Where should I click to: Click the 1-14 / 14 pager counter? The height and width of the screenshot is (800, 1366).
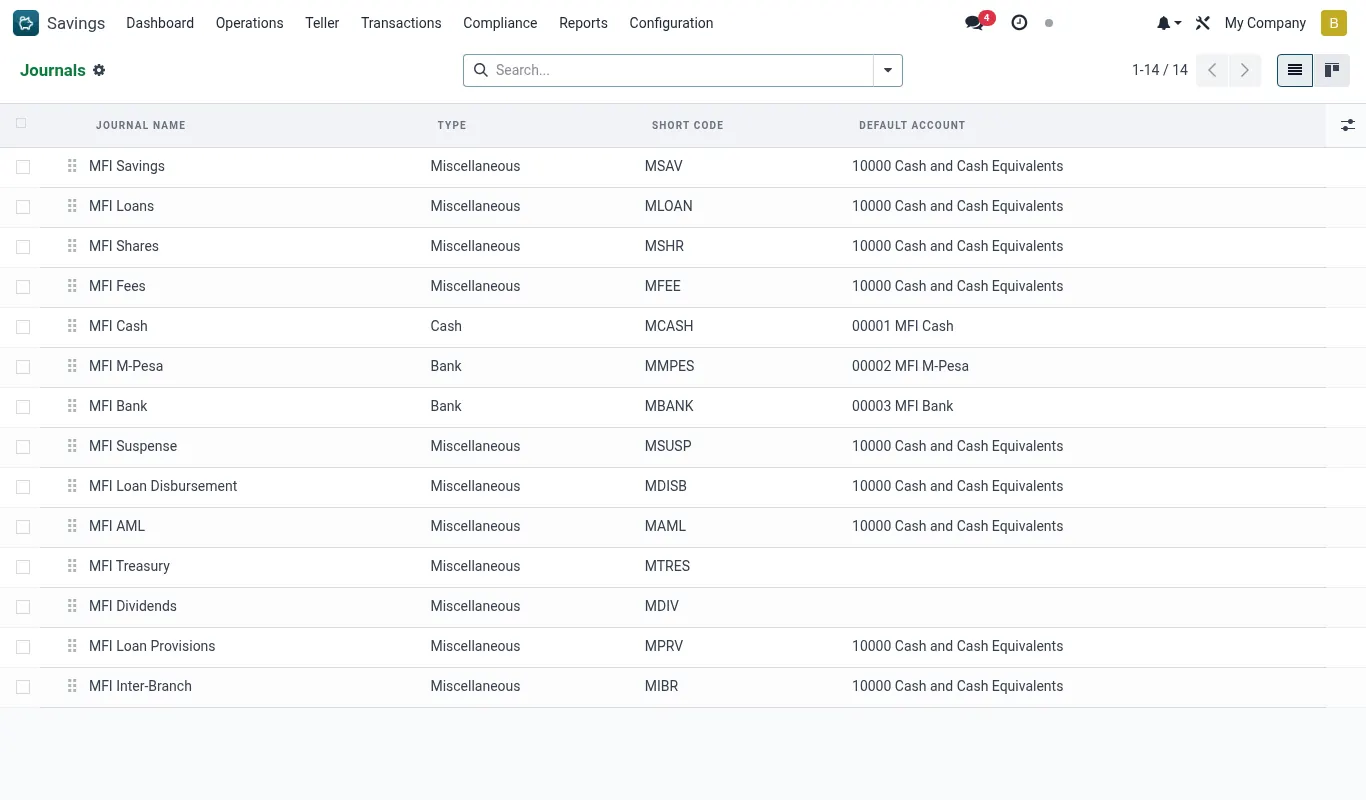coord(1160,70)
